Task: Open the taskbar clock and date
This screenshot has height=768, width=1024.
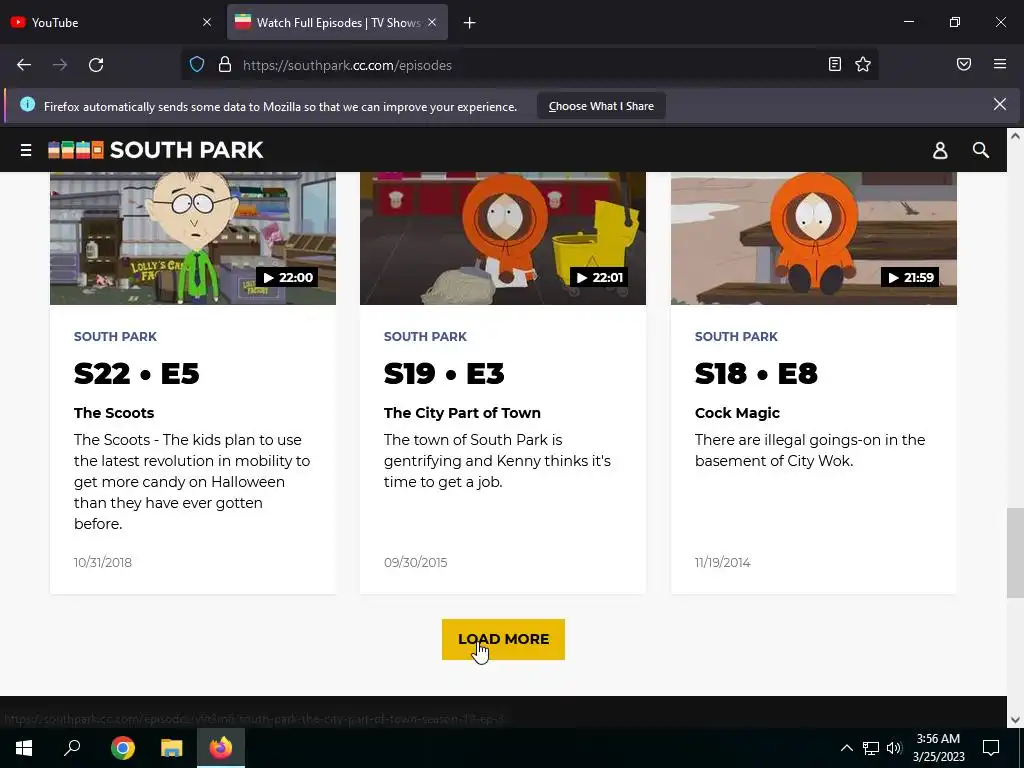Action: (938, 748)
